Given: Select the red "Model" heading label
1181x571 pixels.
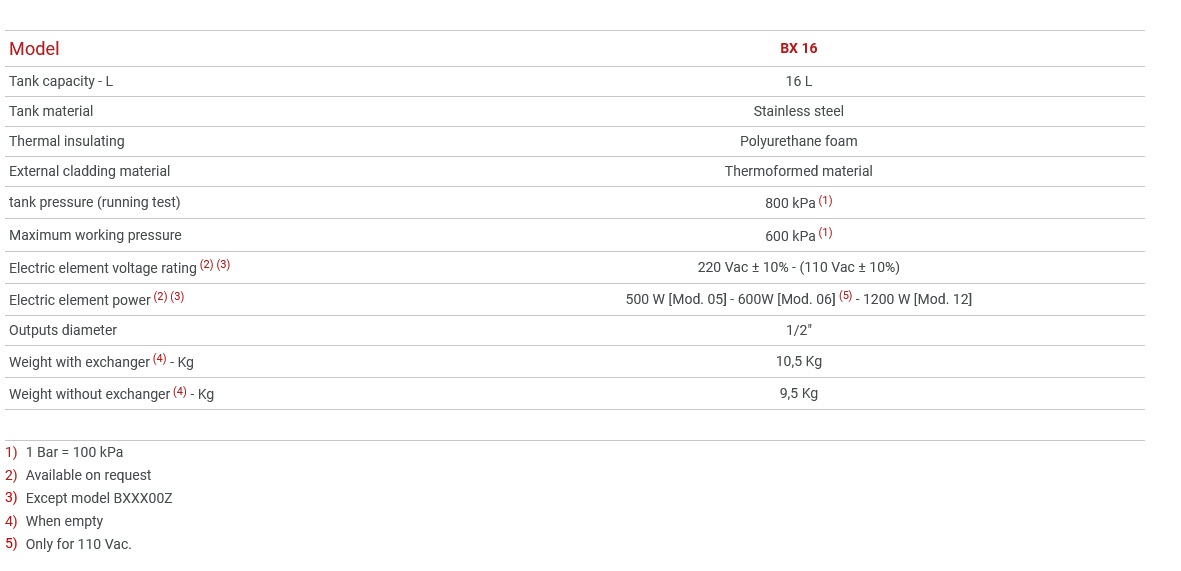Looking at the screenshot, I should point(34,49).
